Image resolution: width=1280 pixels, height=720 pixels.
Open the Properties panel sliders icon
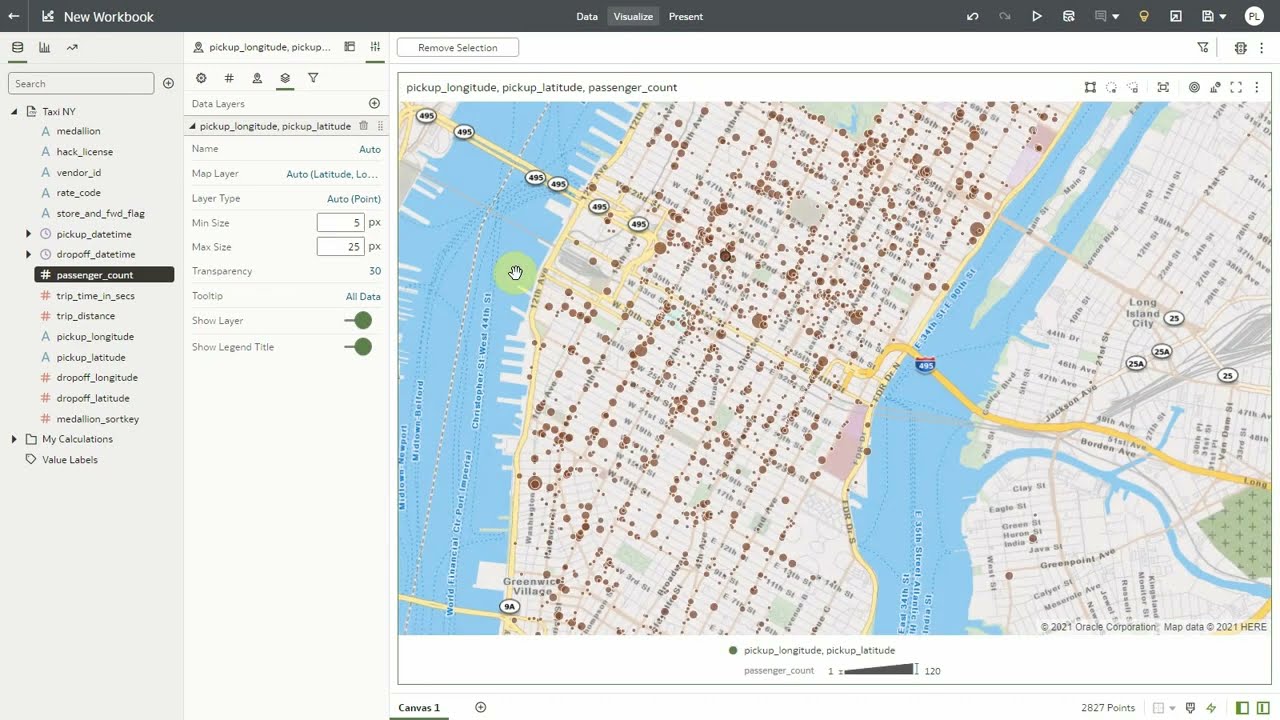375,47
